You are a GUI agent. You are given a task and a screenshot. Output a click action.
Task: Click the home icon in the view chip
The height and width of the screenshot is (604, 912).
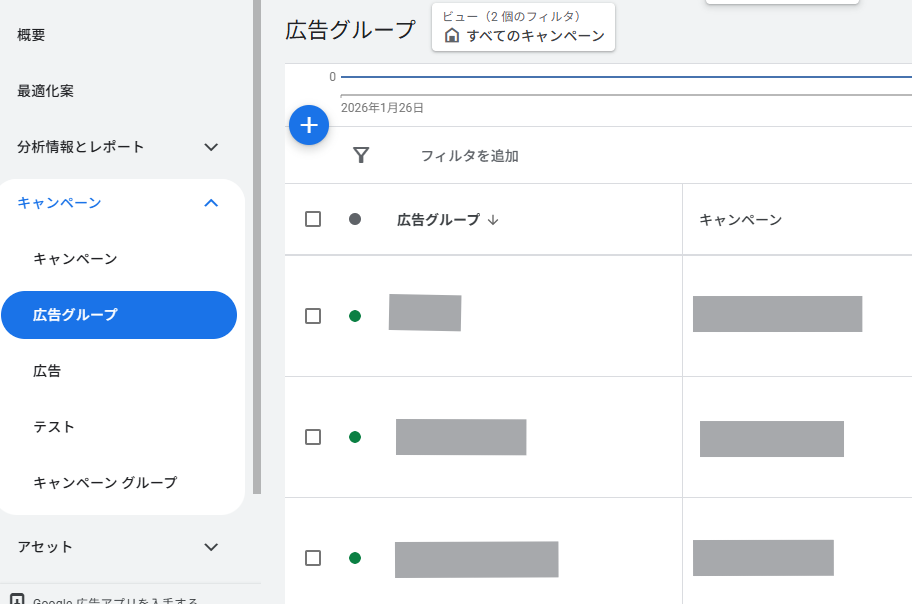452,36
